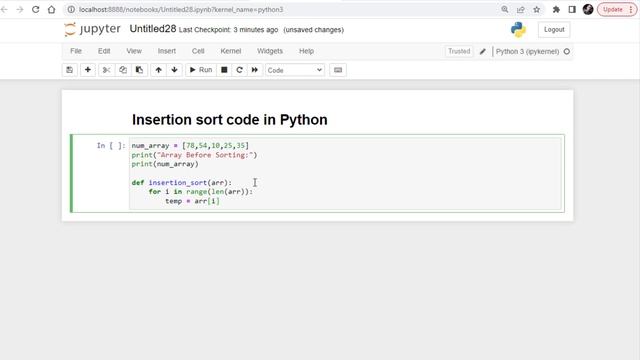This screenshot has width=640, height=360.
Task: Click the Trusted notebook indicator
Action: [x=459, y=51]
